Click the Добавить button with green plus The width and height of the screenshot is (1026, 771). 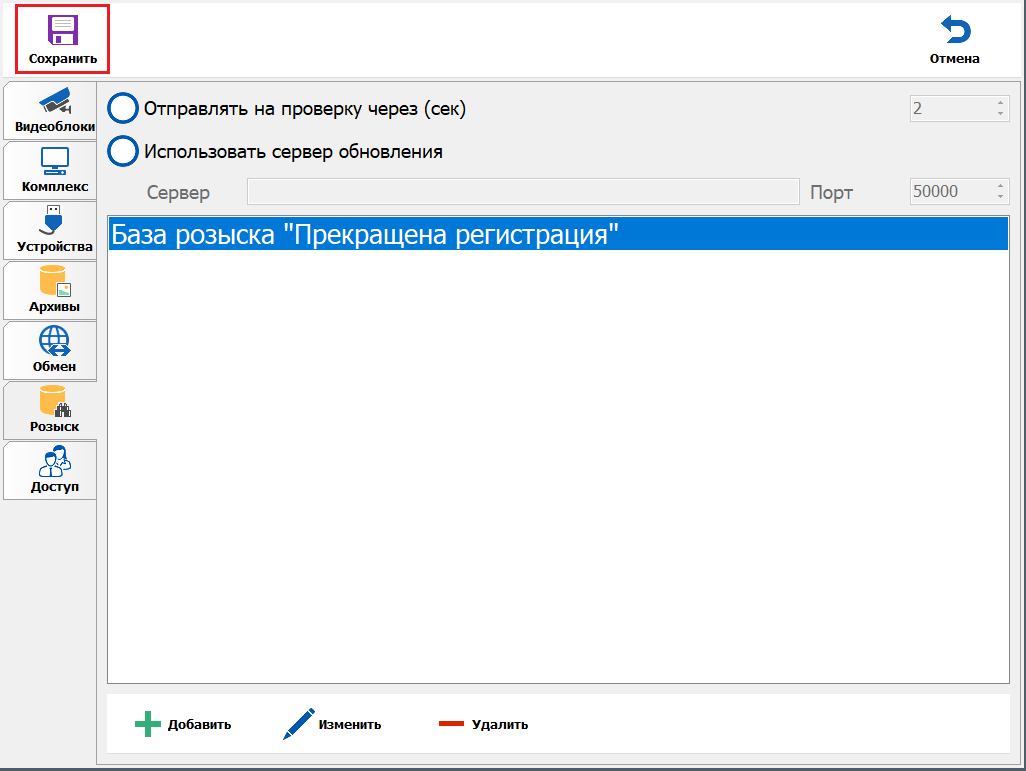pos(183,724)
